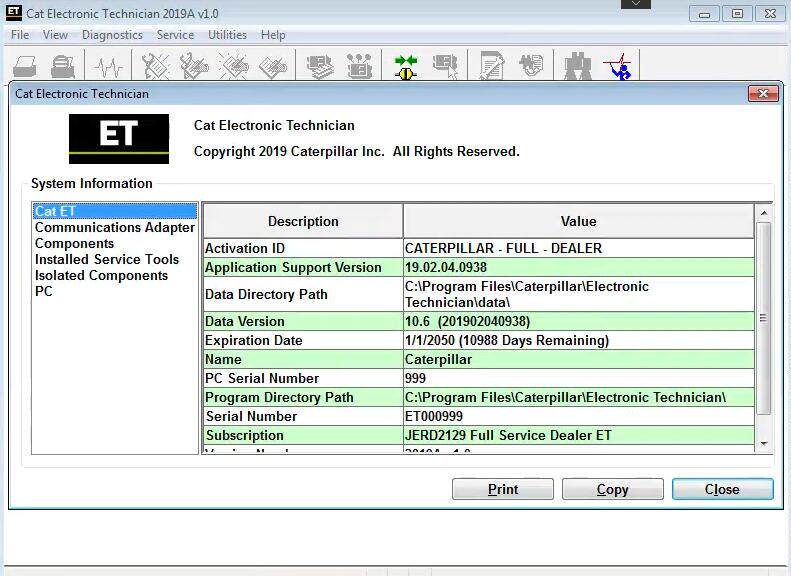Open the View menu

[55, 35]
